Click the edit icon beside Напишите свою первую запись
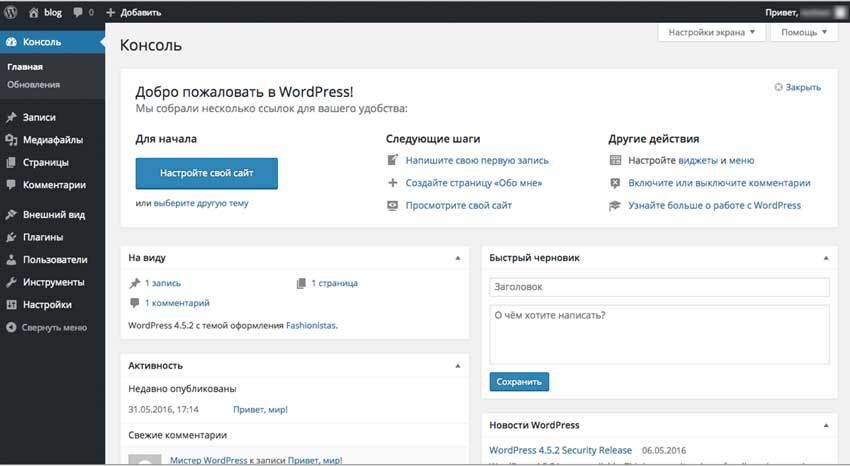The width and height of the screenshot is (850, 466). click(392, 160)
